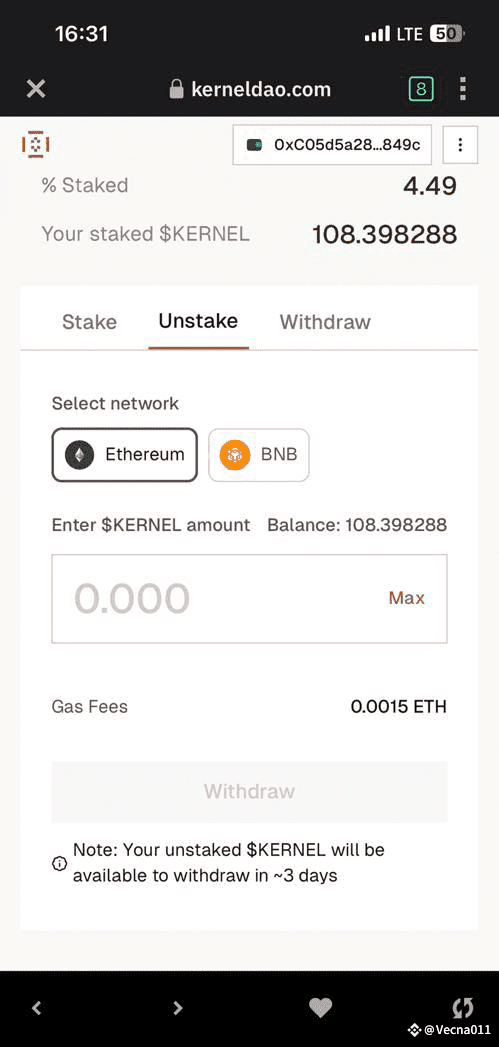Open the site kebab menu beside wallet
The width and height of the screenshot is (499, 1047).
click(460, 144)
